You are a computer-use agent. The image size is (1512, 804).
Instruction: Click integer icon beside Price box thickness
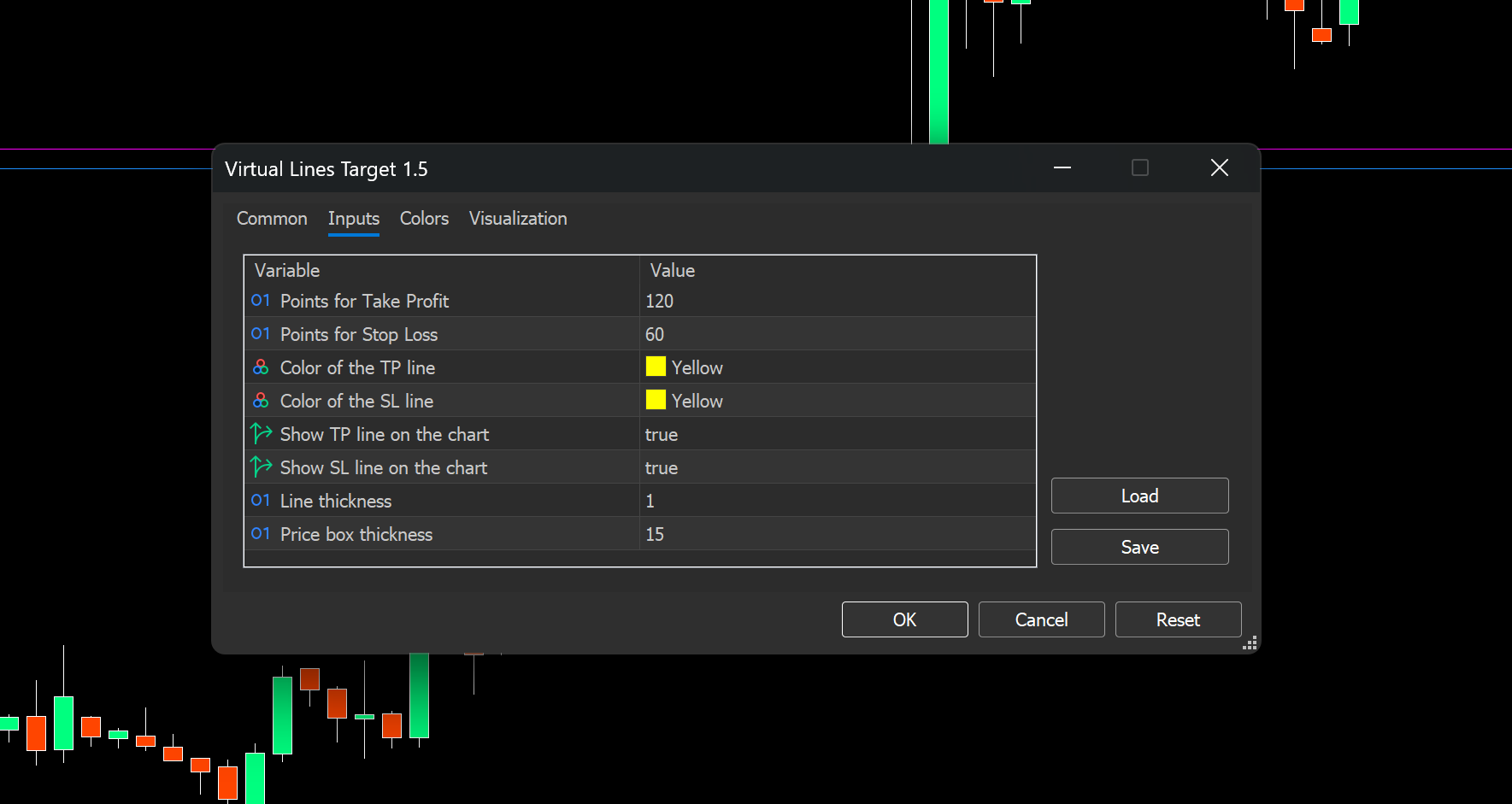click(261, 534)
